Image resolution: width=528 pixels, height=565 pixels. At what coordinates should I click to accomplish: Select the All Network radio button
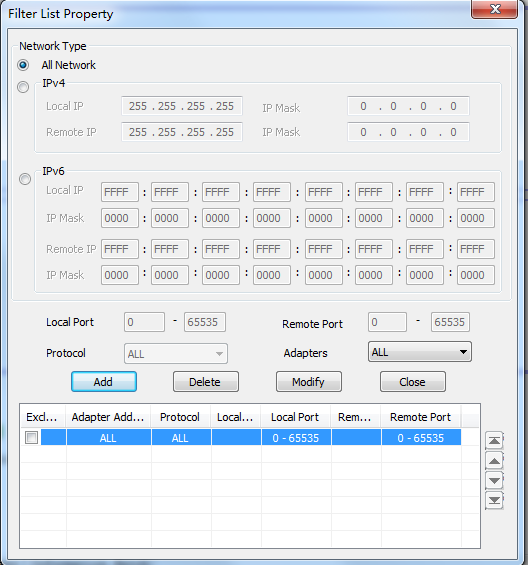click(23, 65)
